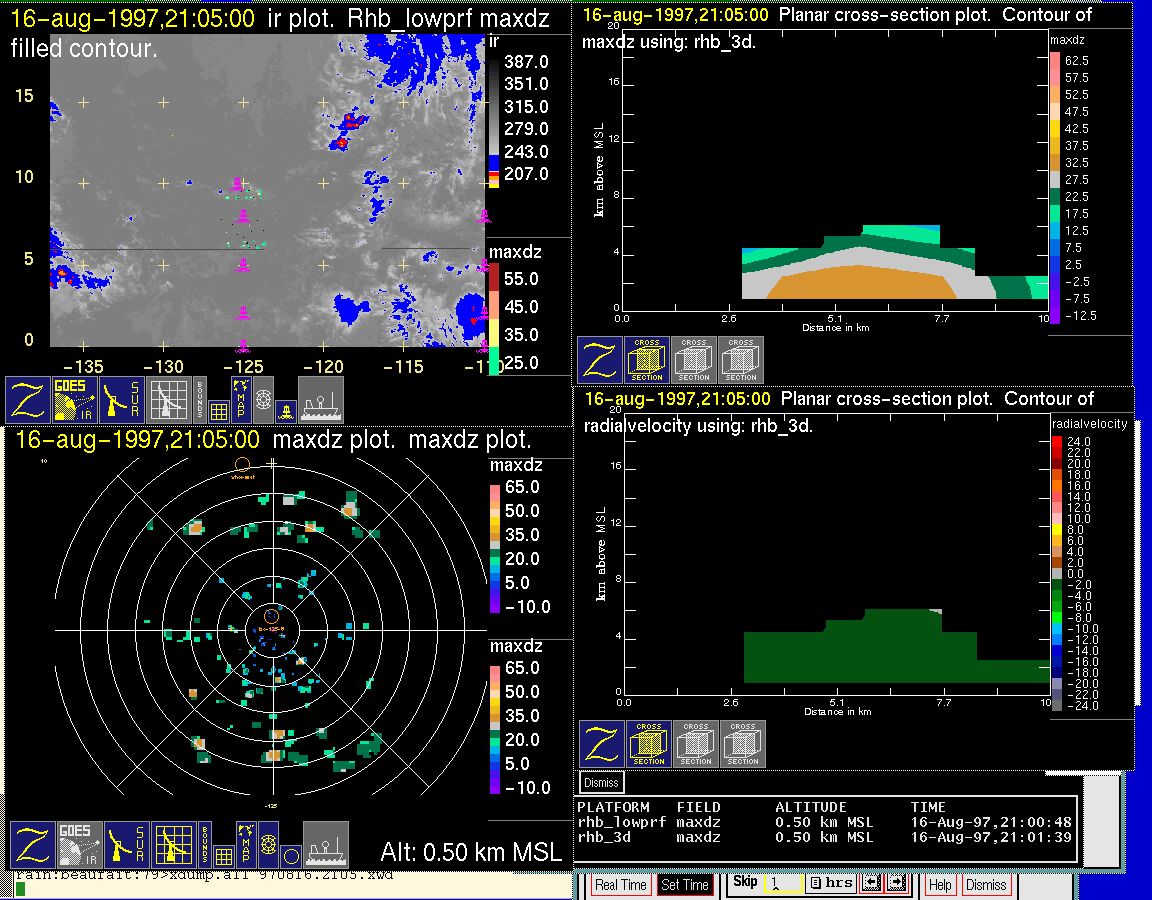Dismiss the platform field info overlay

click(x=602, y=782)
